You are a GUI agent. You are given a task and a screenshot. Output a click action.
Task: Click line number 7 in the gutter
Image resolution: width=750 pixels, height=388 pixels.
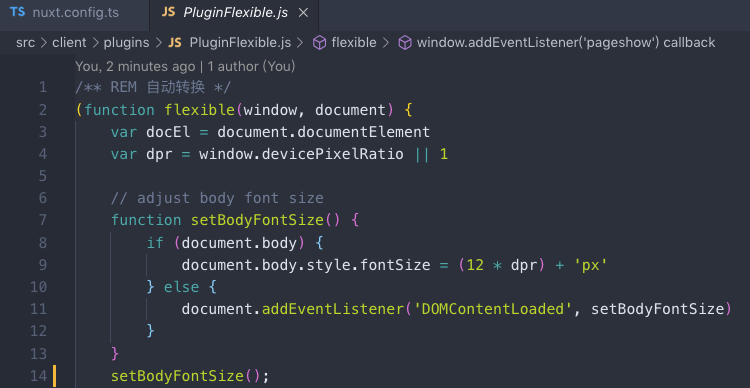[43, 220]
